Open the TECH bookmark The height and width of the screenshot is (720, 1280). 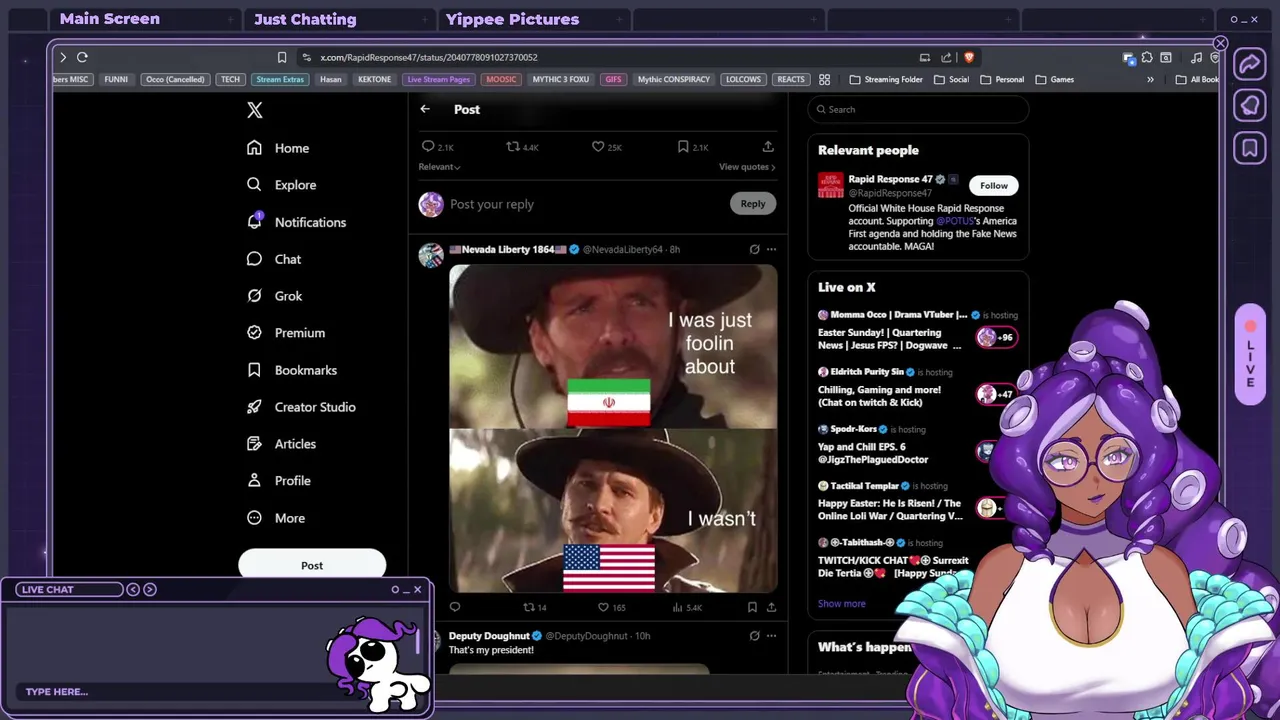tap(230, 79)
